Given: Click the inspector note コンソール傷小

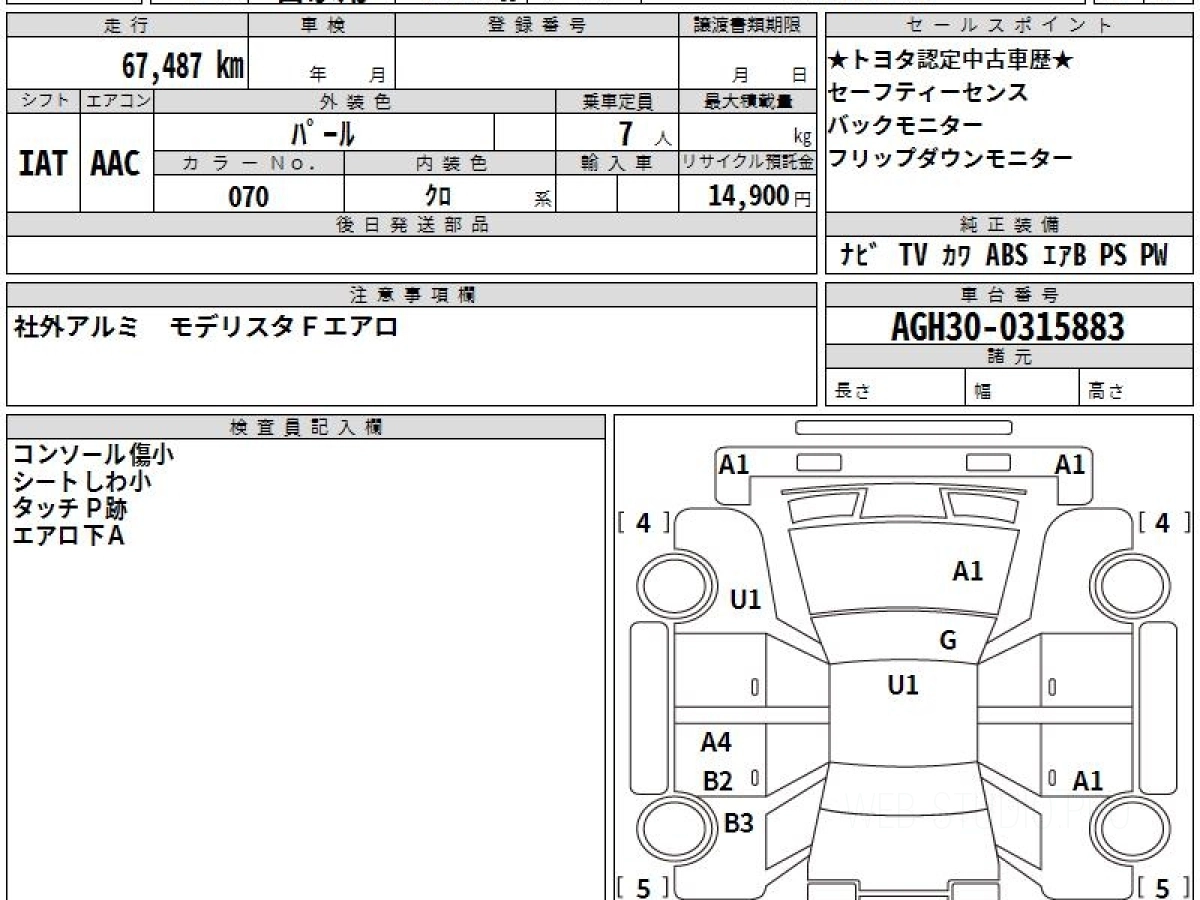Looking at the screenshot, I should (93, 455).
